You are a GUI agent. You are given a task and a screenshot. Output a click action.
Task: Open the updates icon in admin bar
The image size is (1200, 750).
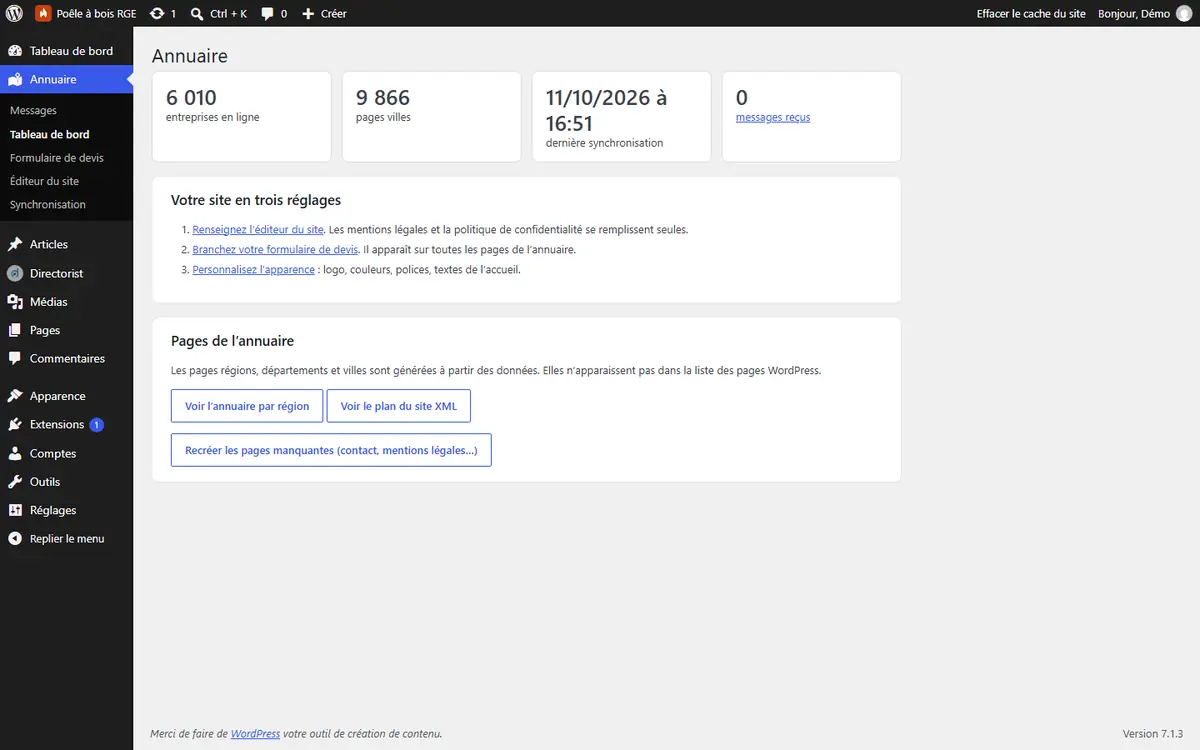[x=157, y=14]
